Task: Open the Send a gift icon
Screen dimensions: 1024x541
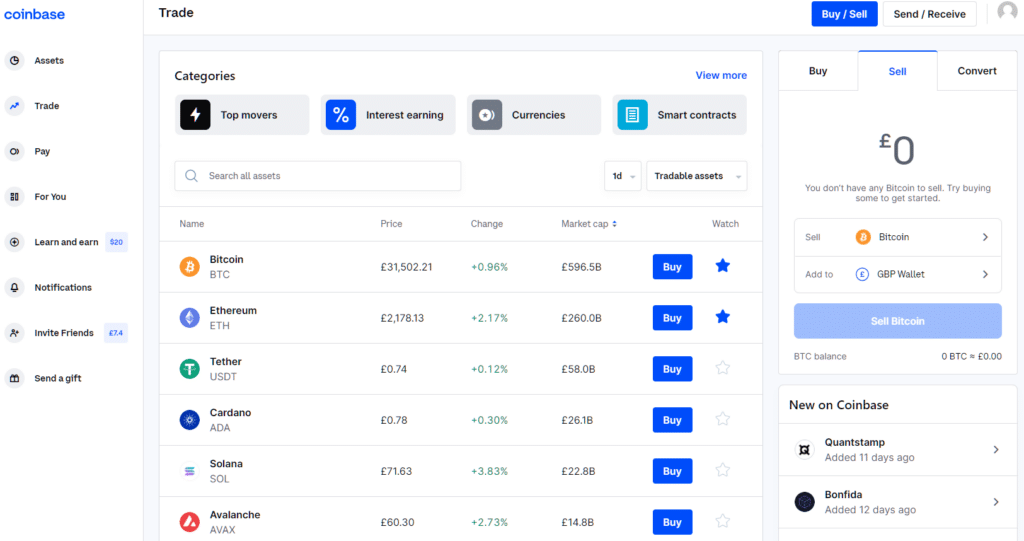Action: coord(14,378)
